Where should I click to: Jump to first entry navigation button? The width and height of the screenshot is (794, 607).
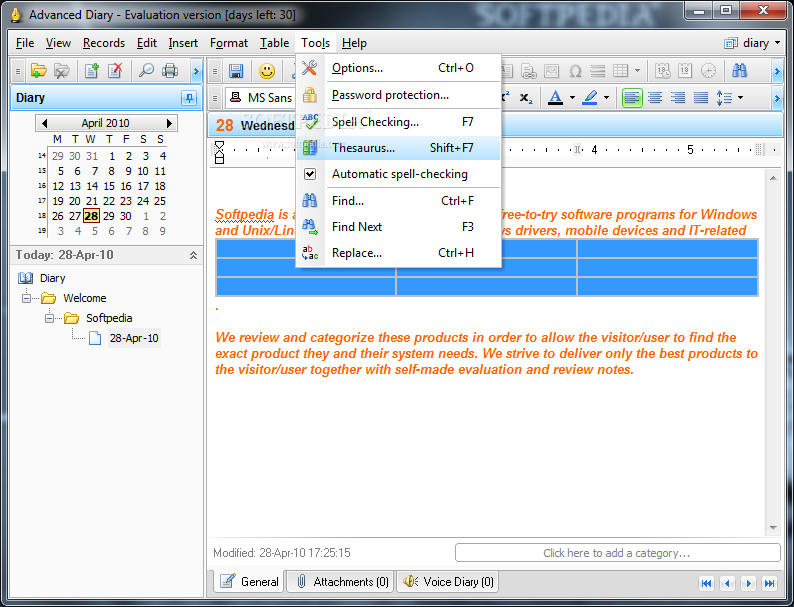(706, 583)
